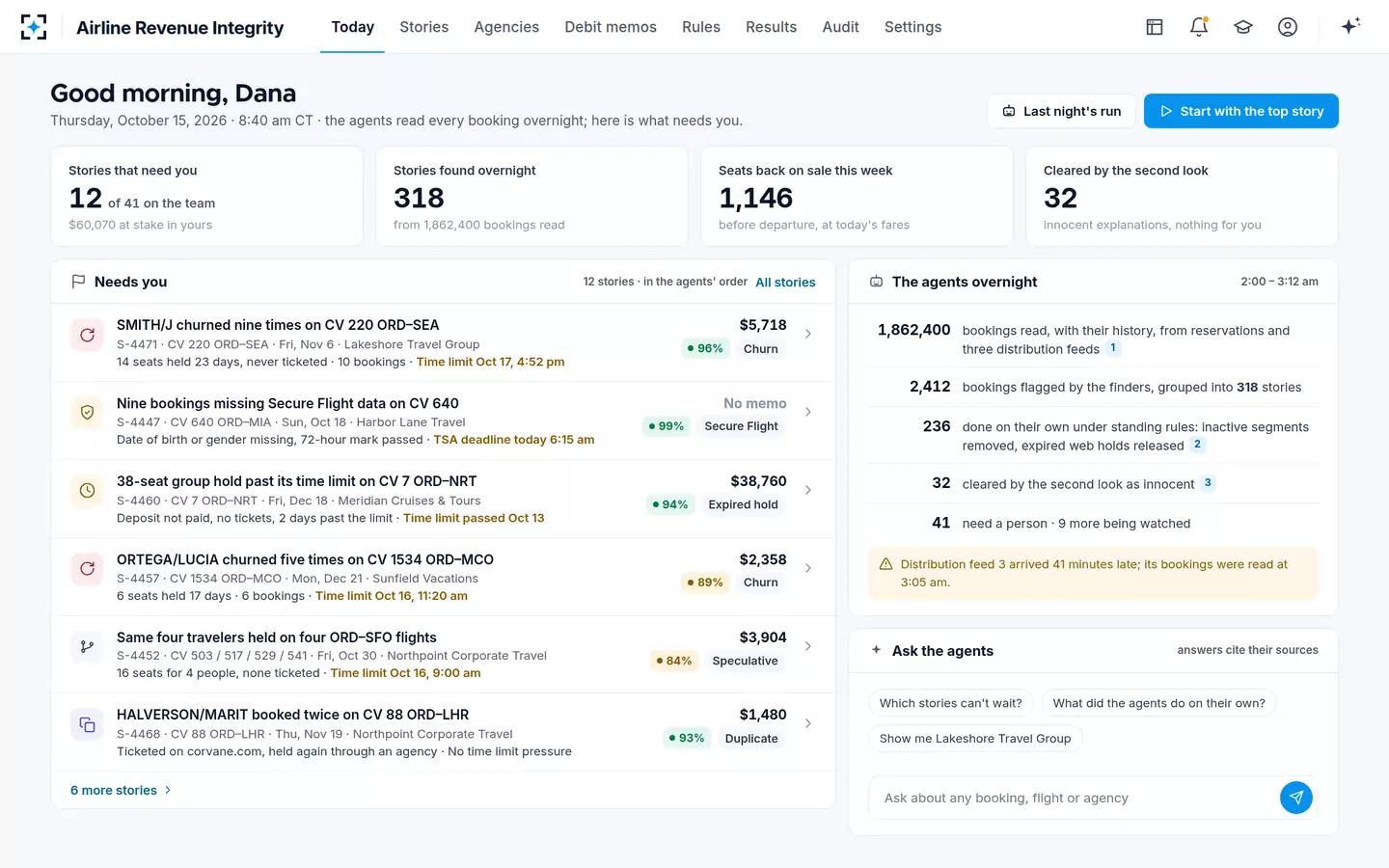
Task: Open the Agencies tab
Action: tap(506, 27)
